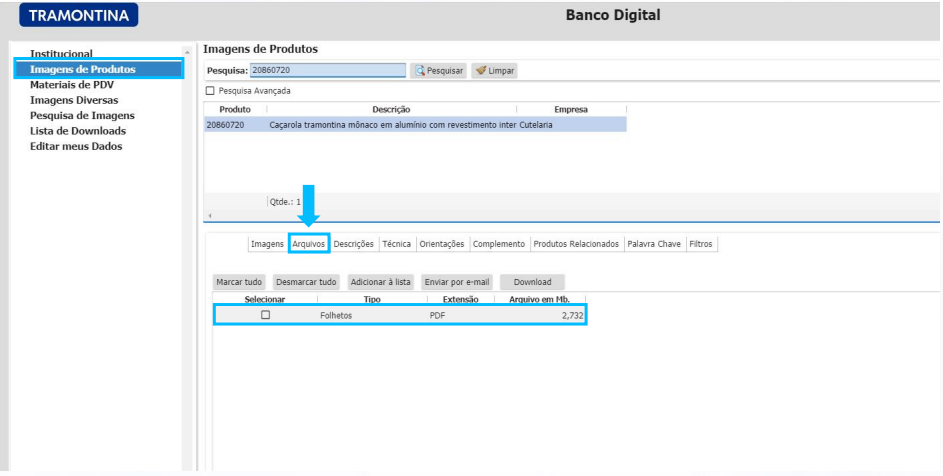Image resolution: width=943 pixels, height=476 pixels.
Task: Click Adicionar à lista button
Action: 381,282
